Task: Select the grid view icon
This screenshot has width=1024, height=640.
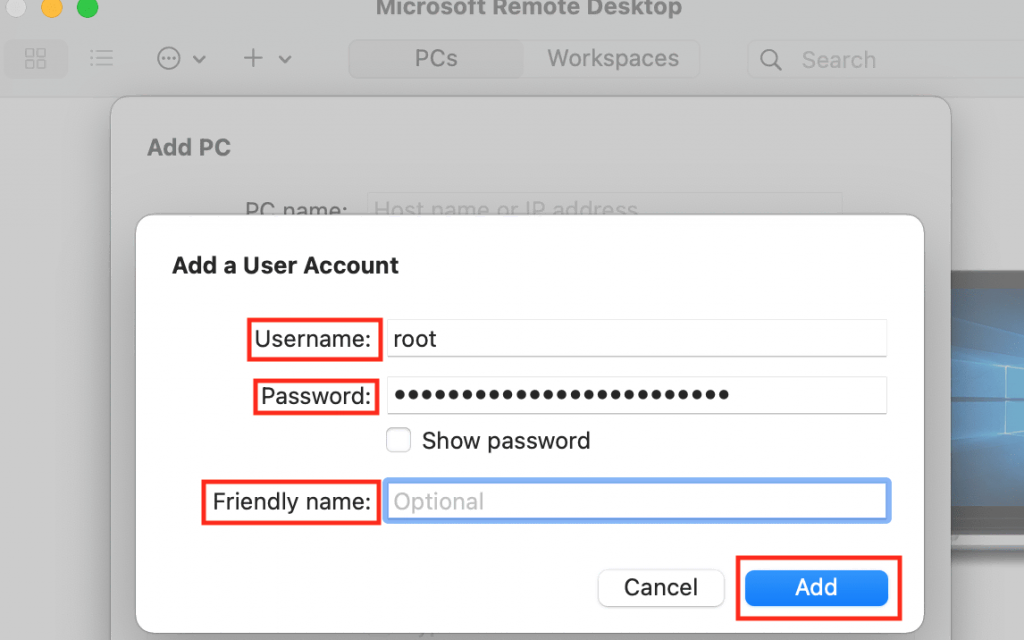Action: coord(36,59)
